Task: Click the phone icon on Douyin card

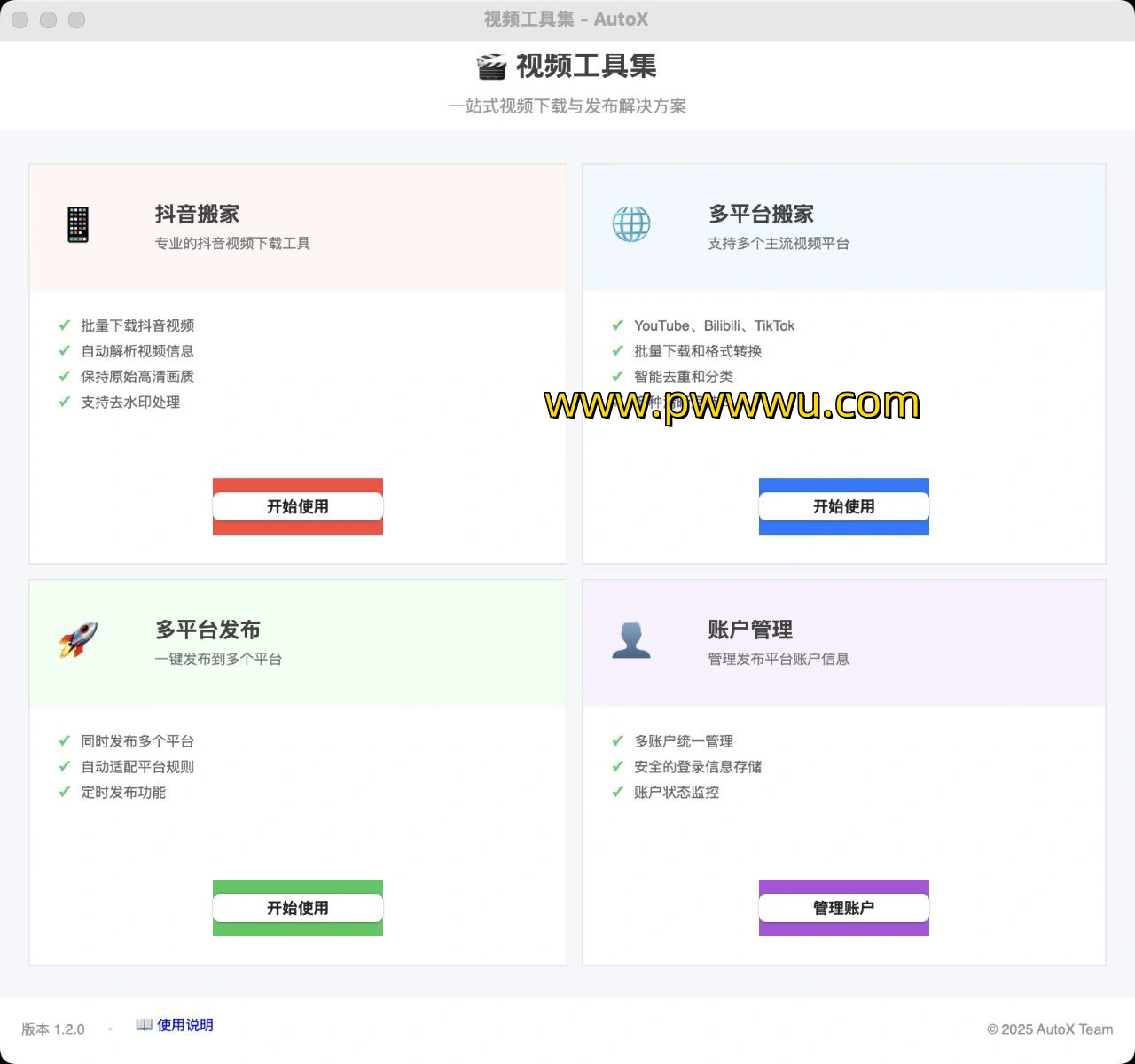Action: point(78,224)
